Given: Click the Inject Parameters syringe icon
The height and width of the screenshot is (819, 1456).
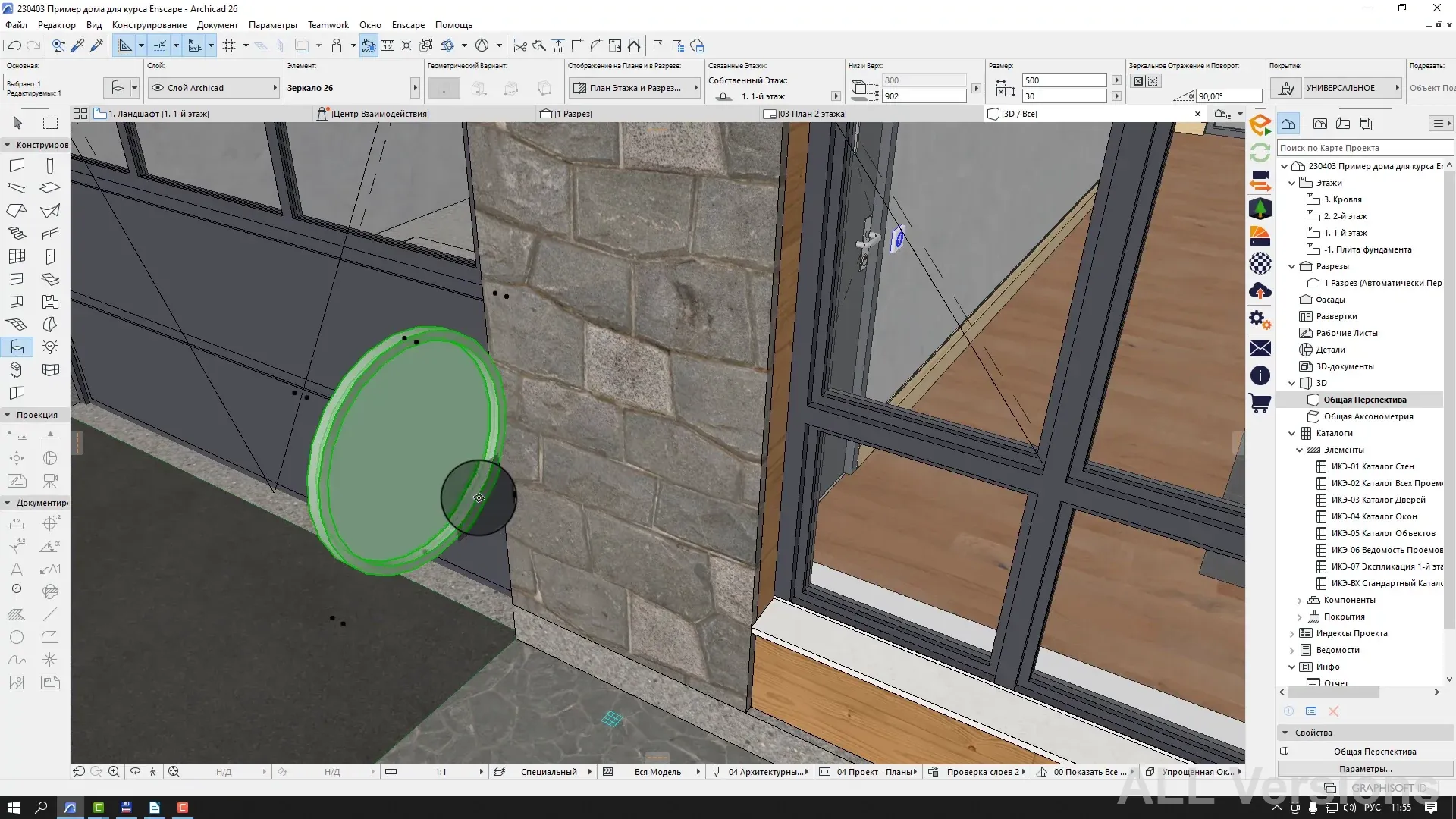Looking at the screenshot, I should 96,45.
